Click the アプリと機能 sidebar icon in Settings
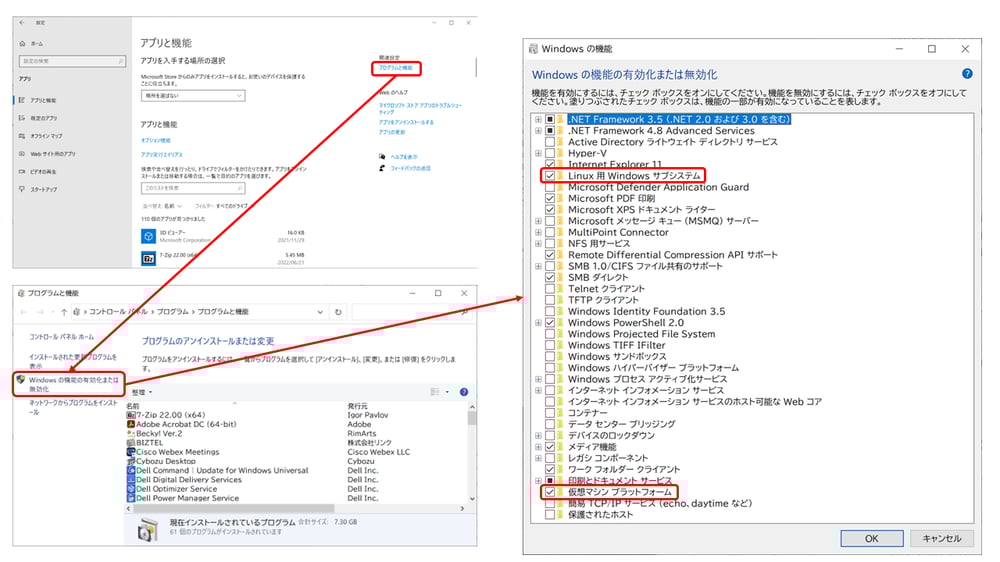1000x562 pixels. point(22,100)
